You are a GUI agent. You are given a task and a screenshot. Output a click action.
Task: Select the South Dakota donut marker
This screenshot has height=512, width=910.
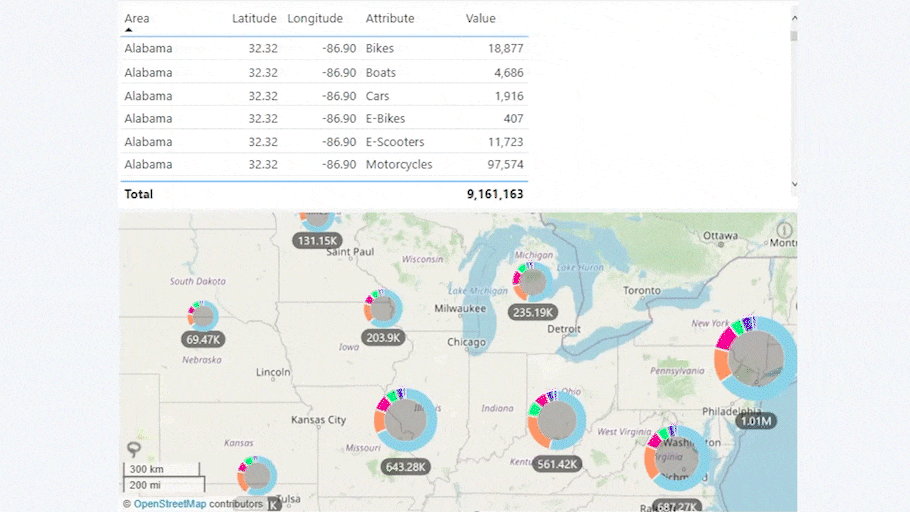(203, 316)
